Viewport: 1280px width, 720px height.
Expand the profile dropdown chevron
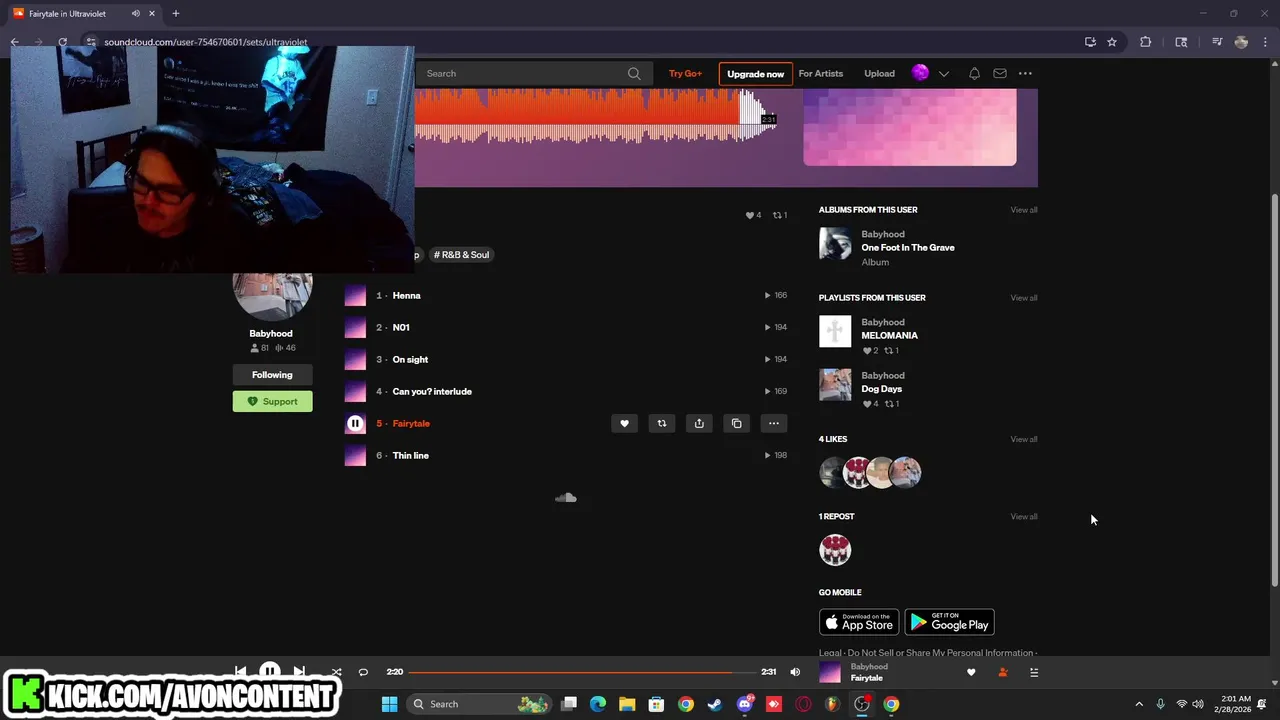pyautogui.click(x=943, y=74)
